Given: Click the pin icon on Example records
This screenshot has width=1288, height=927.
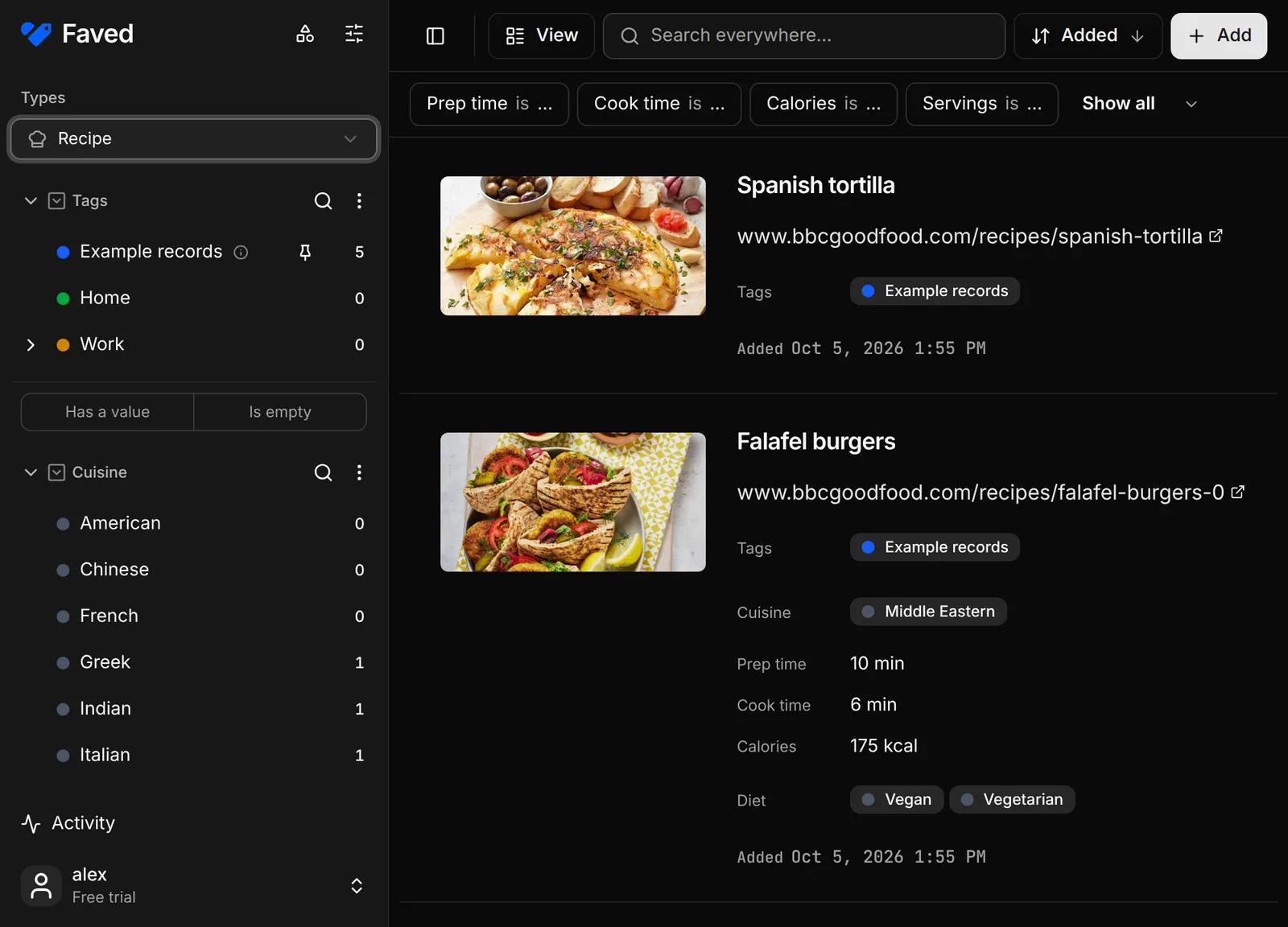Looking at the screenshot, I should [x=305, y=253].
